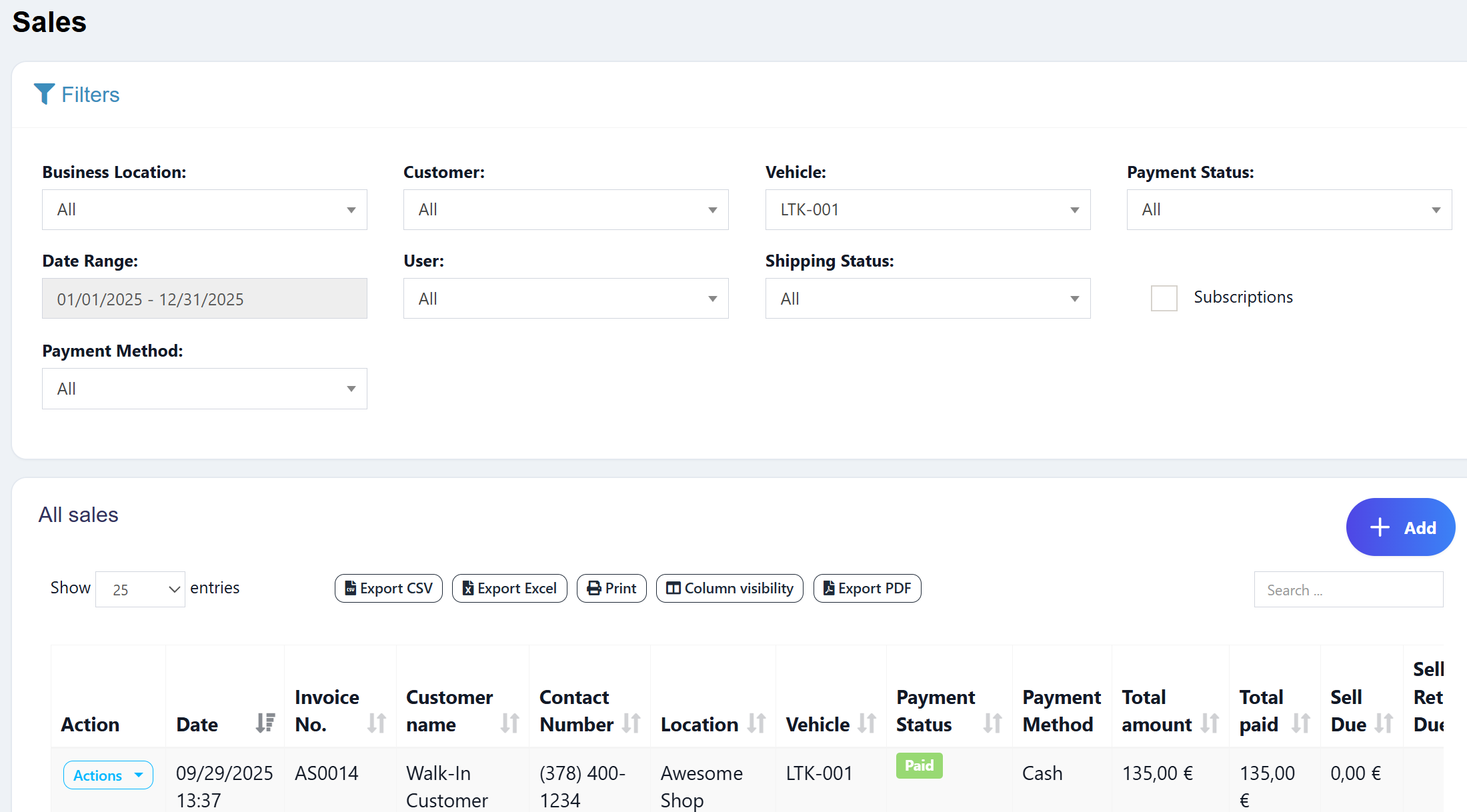Image resolution: width=1467 pixels, height=812 pixels.
Task: Sort by Location column arrows
Action: click(x=757, y=723)
